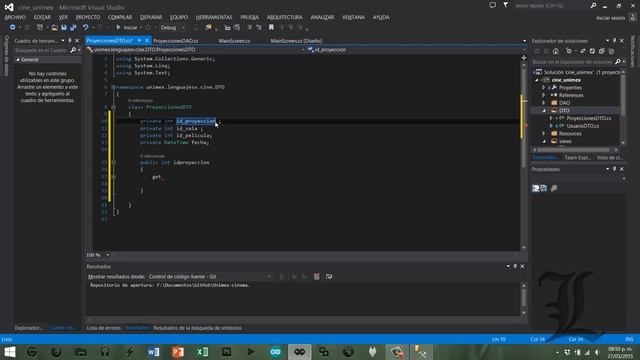Click the Undo toolbar icon
This screenshot has width=640, height=360.
click(85, 27)
